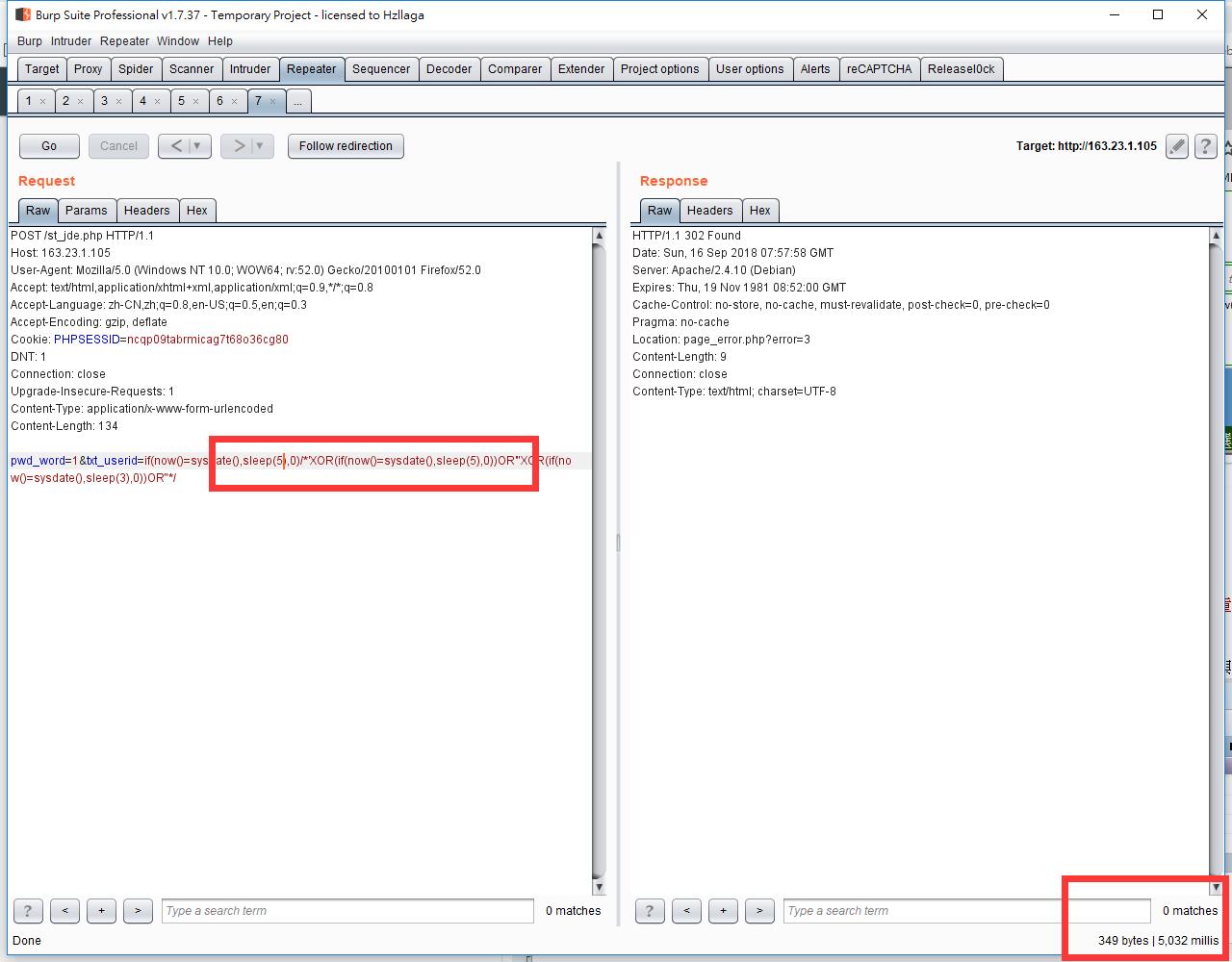Show request Params view
The image size is (1232, 962).
(87, 211)
